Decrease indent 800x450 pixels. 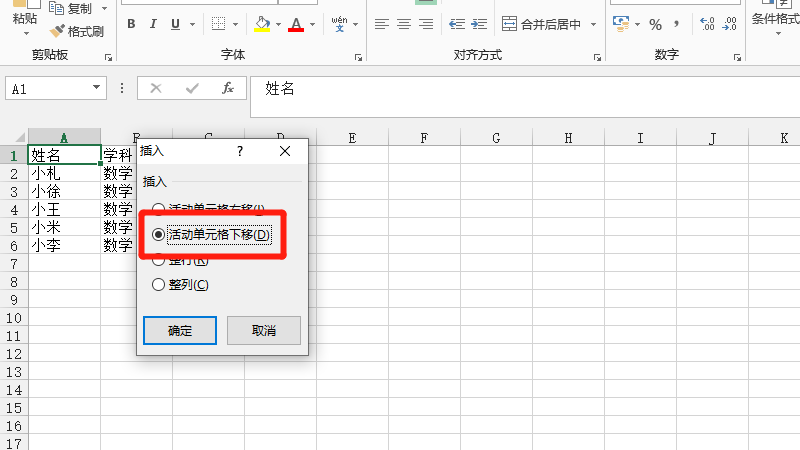(457, 24)
